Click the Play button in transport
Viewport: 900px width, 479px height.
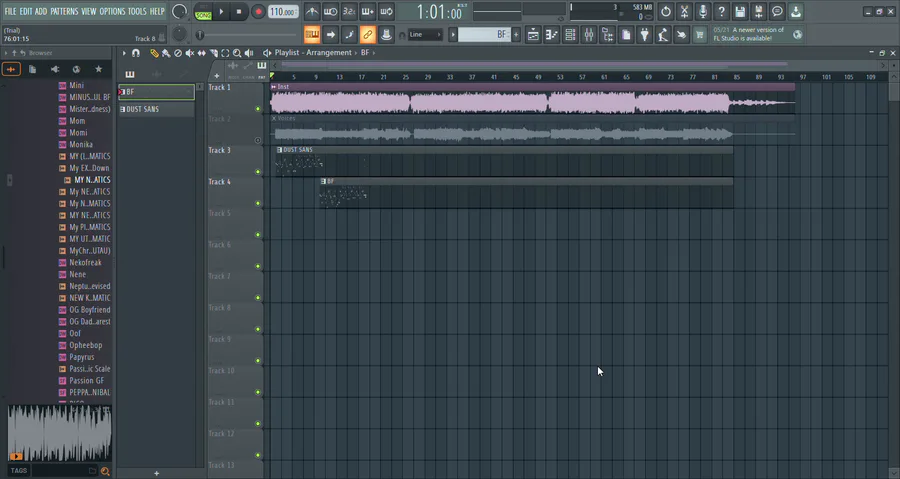[x=221, y=11]
